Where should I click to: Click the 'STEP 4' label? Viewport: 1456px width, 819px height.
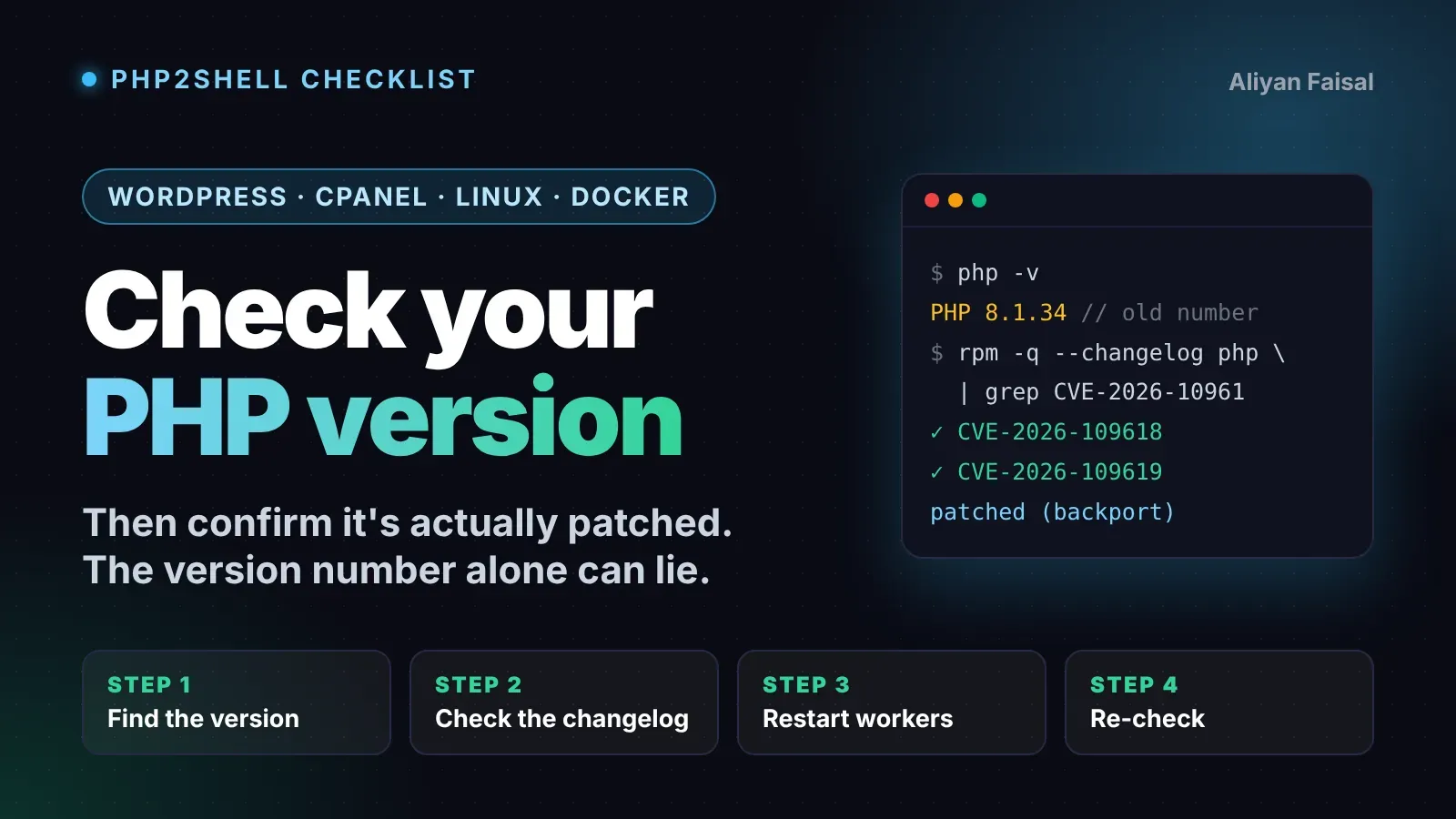(1134, 684)
